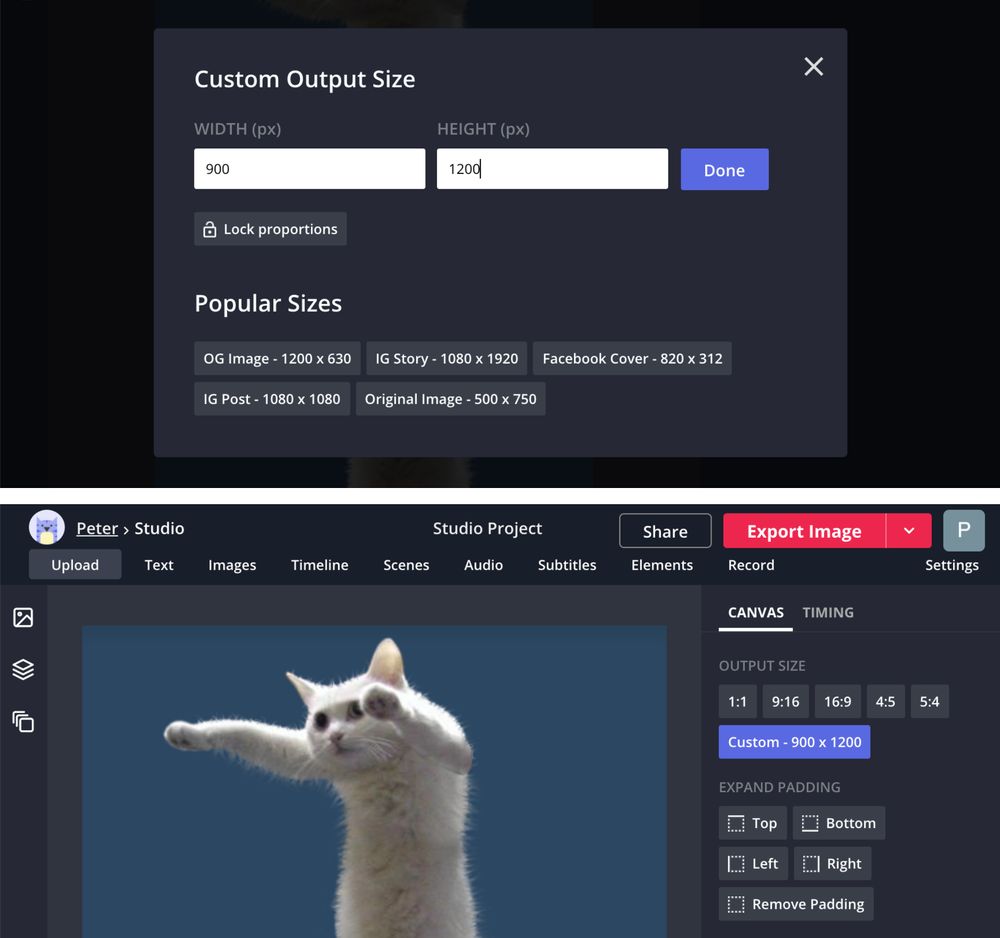The height and width of the screenshot is (938, 1000).
Task: Expand padding on the Right side
Action: click(832, 863)
